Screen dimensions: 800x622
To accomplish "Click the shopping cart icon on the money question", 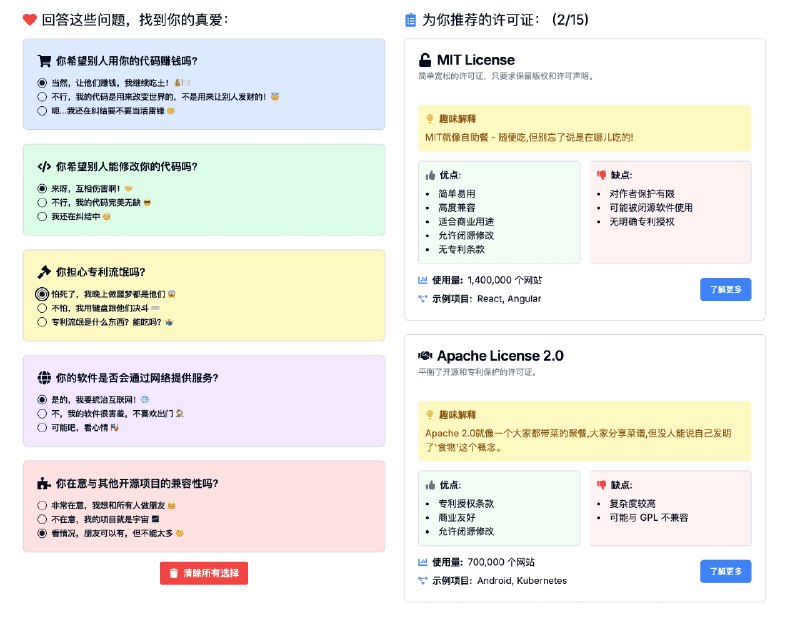I will coord(43,58).
